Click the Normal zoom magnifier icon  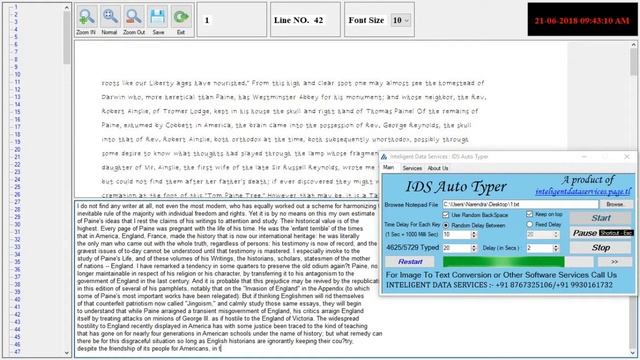click(x=110, y=17)
